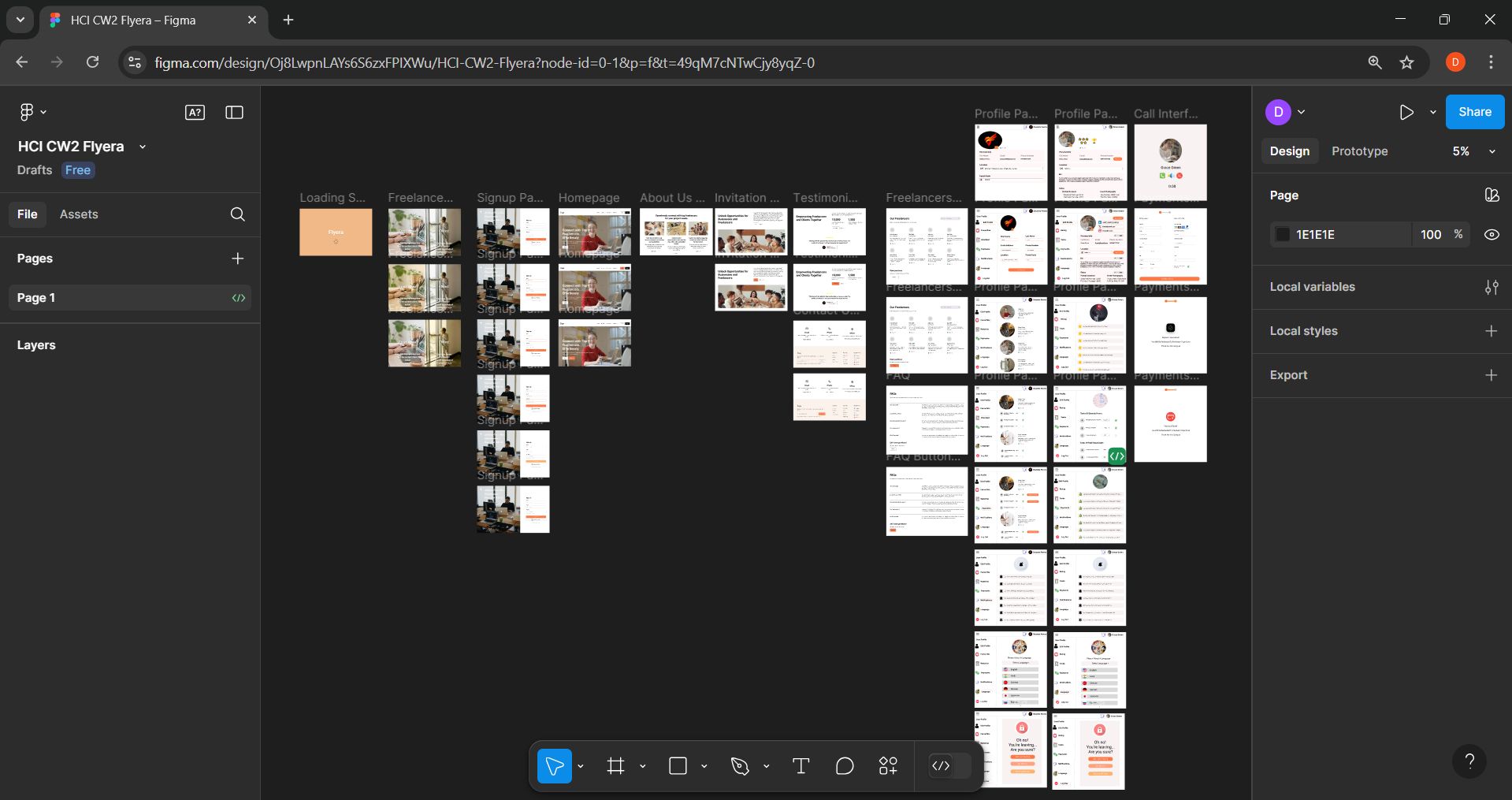This screenshot has width=1512, height=800.
Task: Minimize UI with sidebar toggle icon
Action: pos(234,113)
